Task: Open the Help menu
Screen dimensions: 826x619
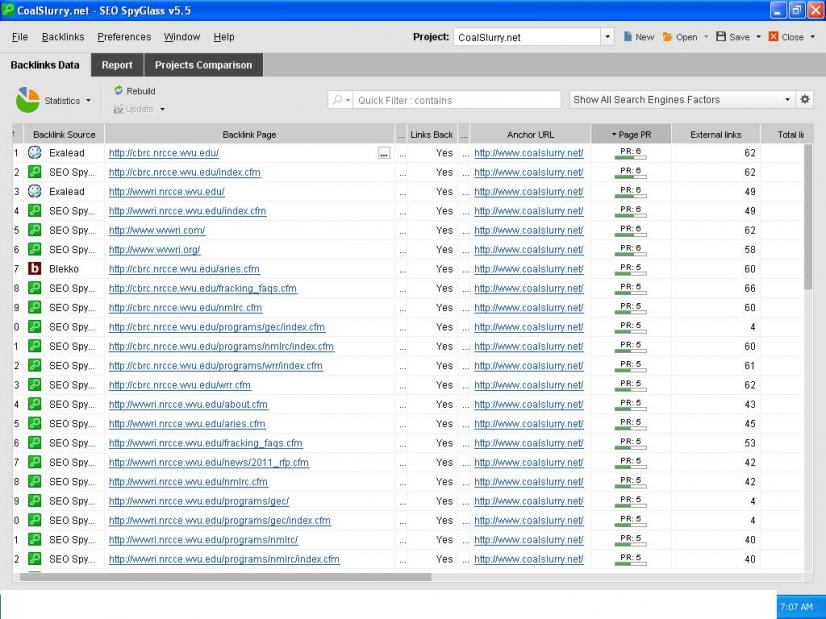Action: 224,37
